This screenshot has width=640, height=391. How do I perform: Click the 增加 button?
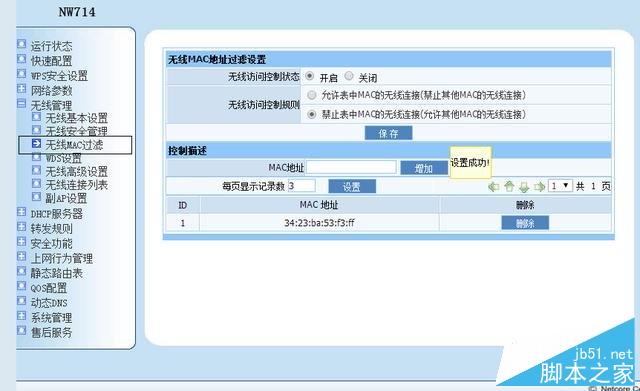(424, 168)
